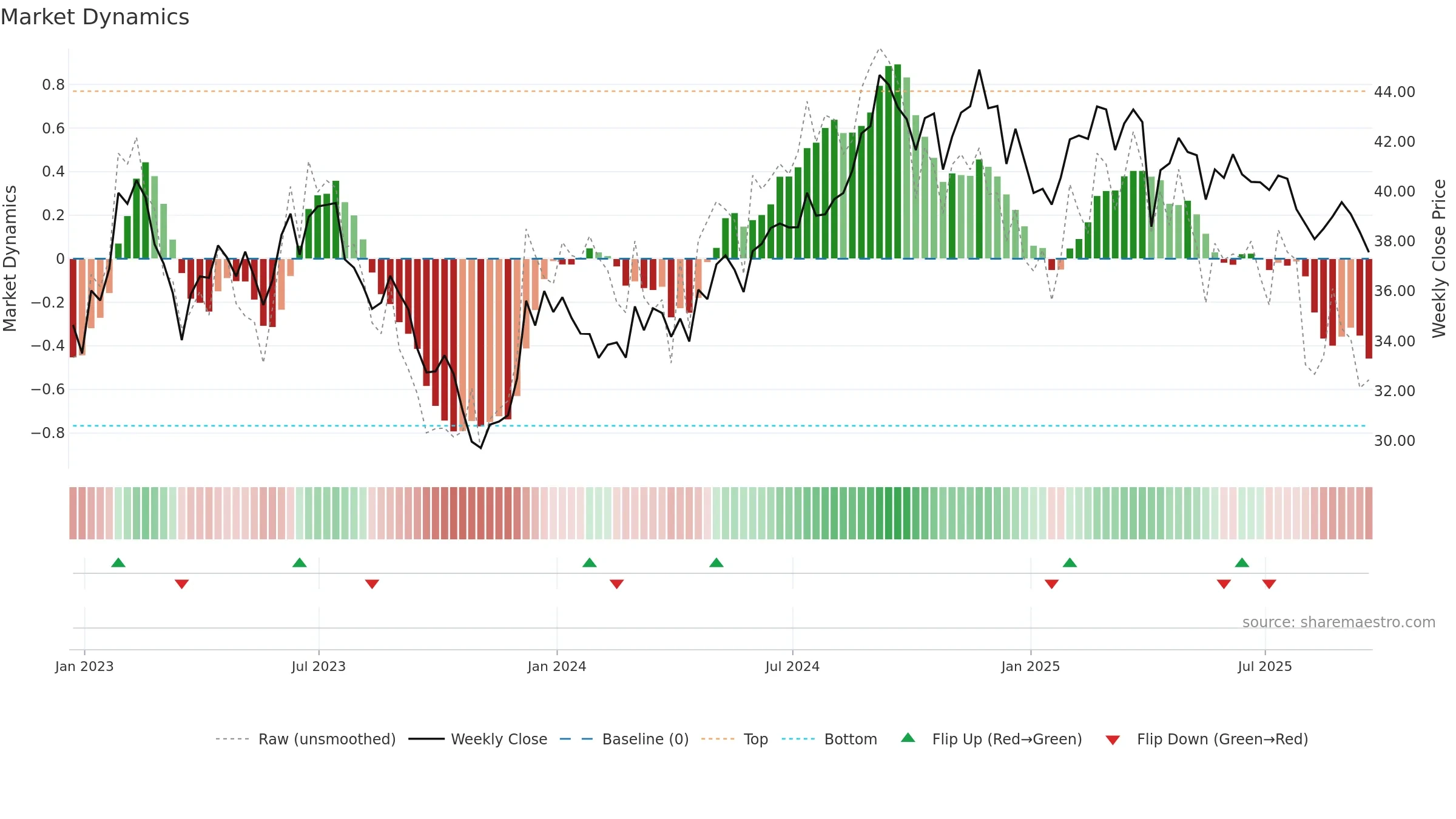Toggle the 'Flip Up (Red→Green)' legend label
The height and width of the screenshot is (819, 1456).
pyautogui.click(x=1007, y=739)
